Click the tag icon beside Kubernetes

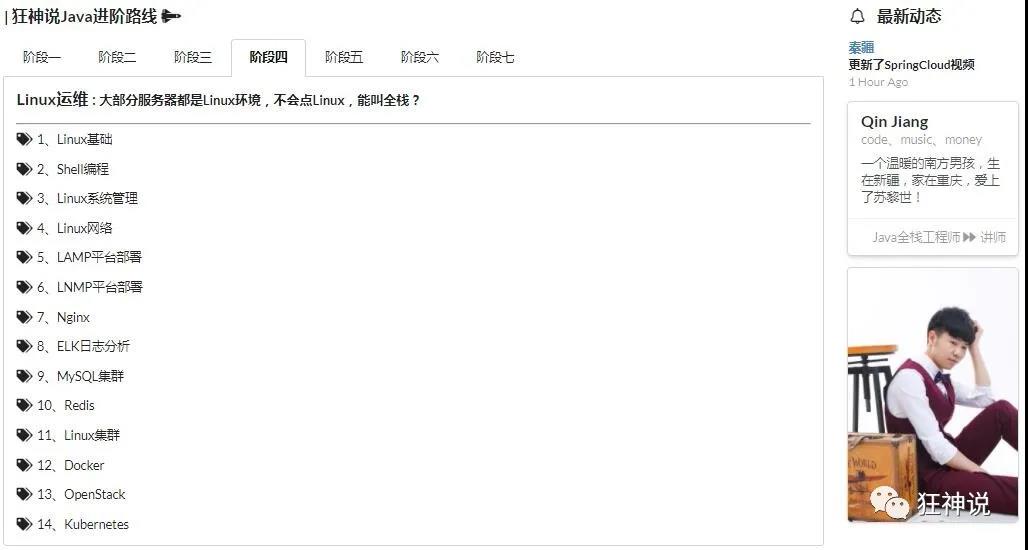coord(24,524)
